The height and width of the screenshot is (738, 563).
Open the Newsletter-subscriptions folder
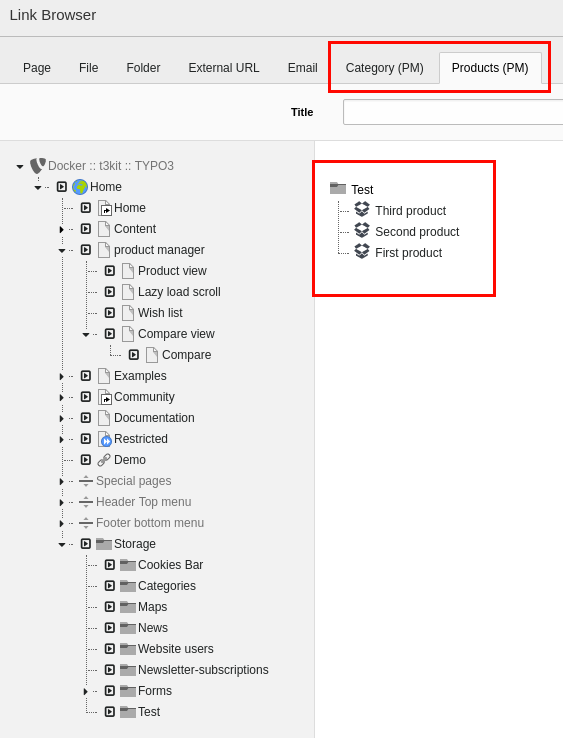pos(203,670)
